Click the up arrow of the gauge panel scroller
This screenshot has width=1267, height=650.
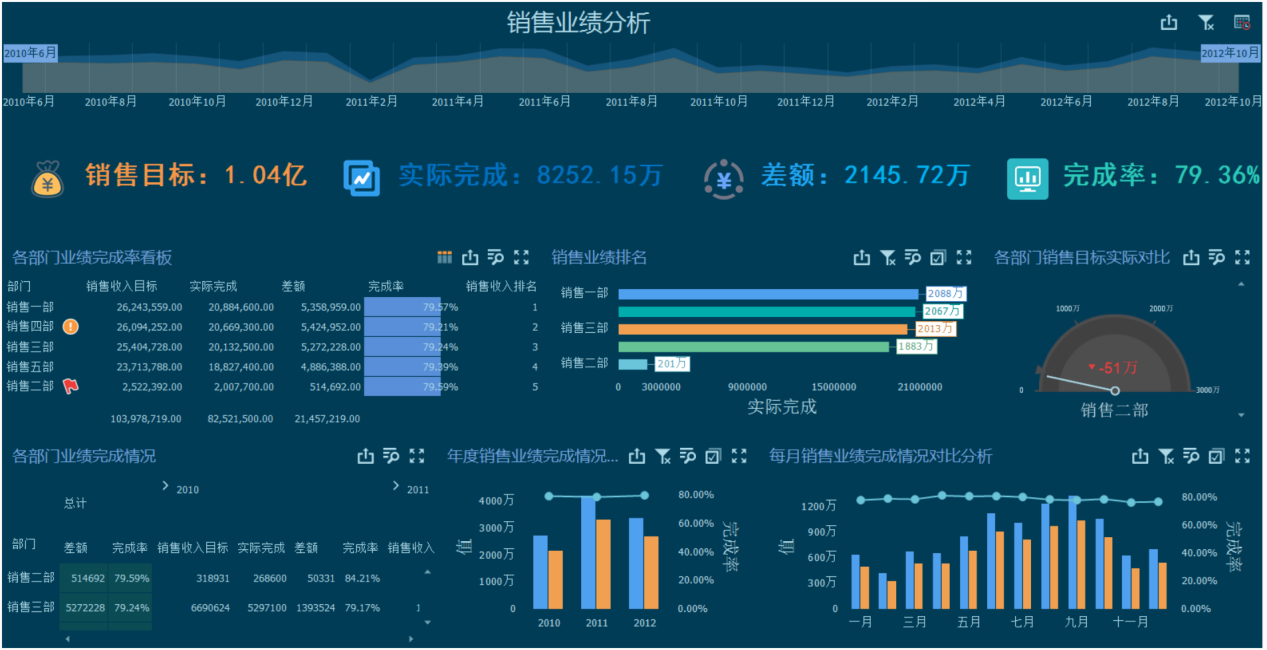(x=1242, y=284)
